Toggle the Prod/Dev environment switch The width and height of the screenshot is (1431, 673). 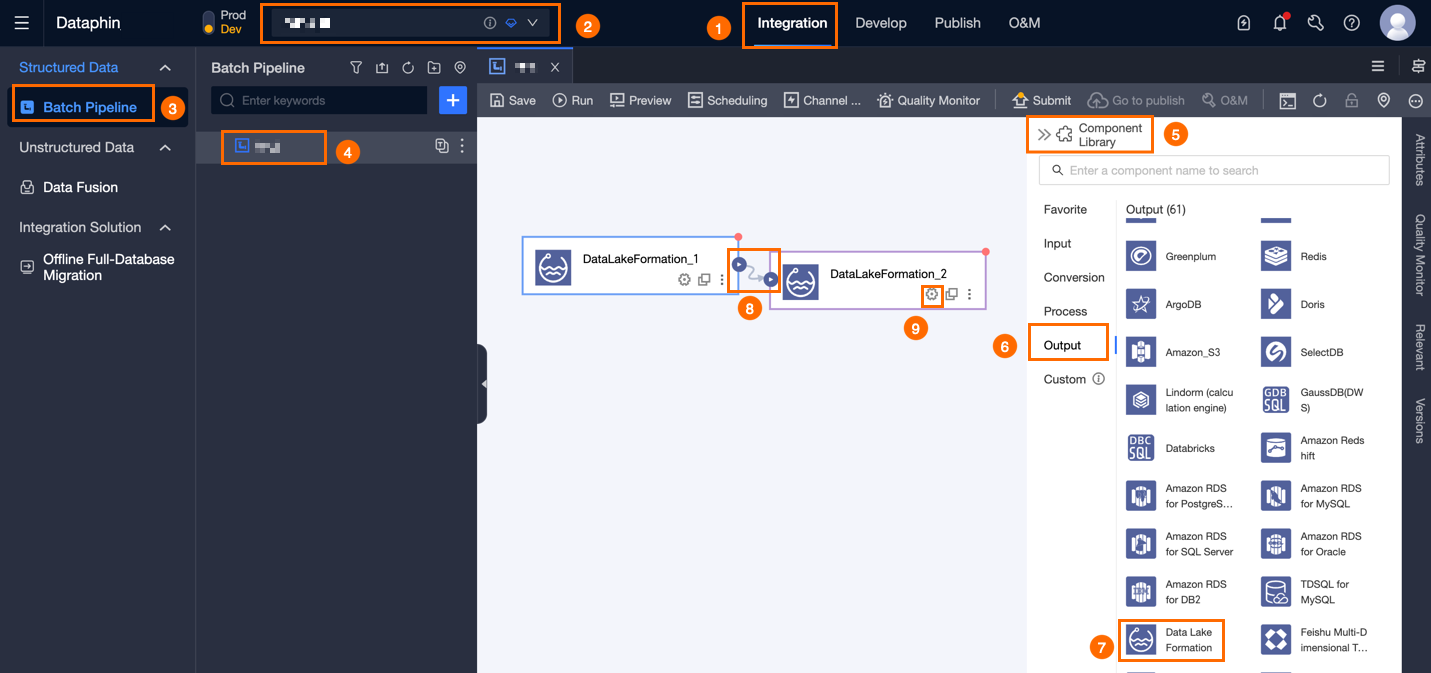click(208, 22)
